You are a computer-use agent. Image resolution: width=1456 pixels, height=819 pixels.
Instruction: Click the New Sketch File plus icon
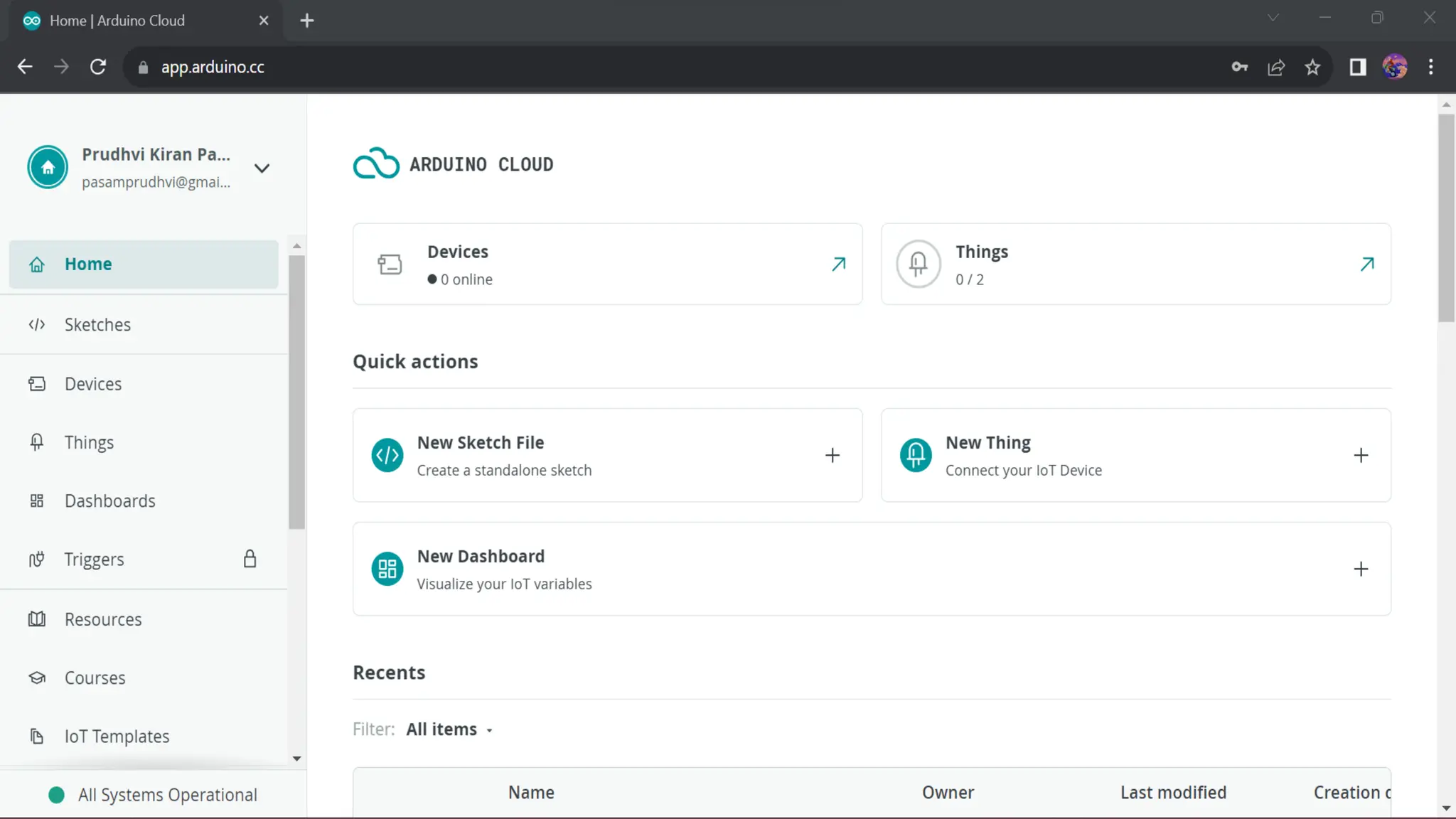click(x=832, y=455)
